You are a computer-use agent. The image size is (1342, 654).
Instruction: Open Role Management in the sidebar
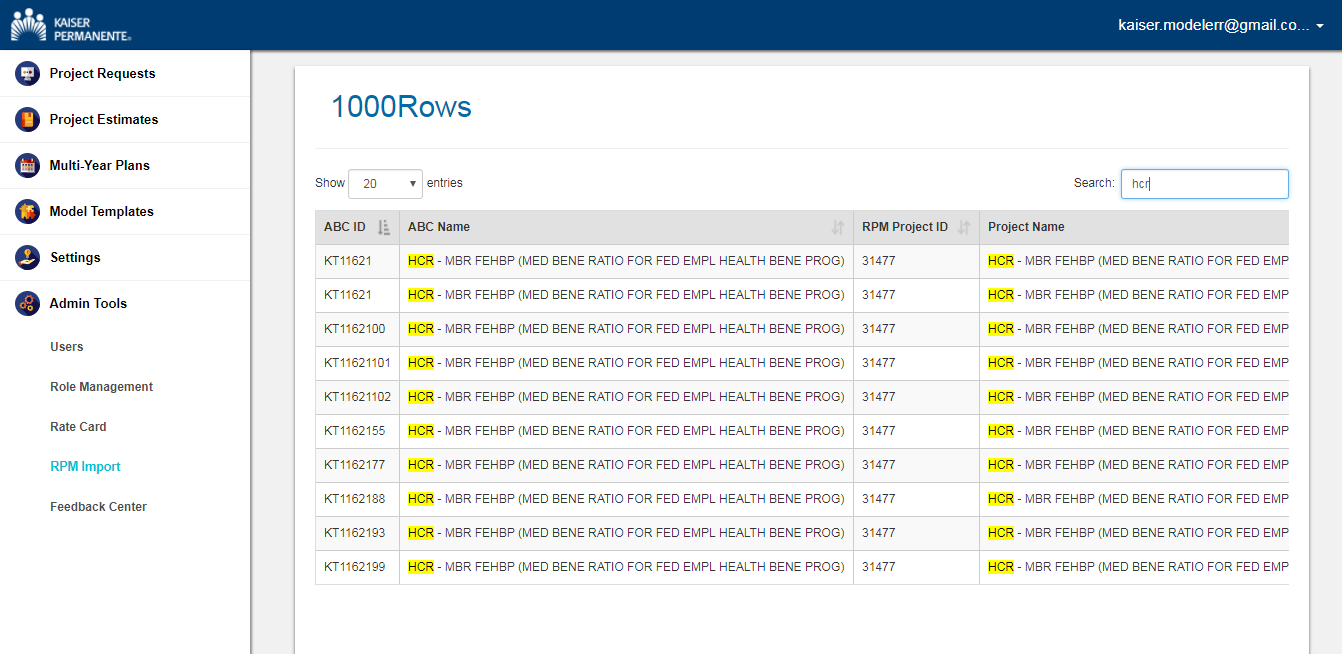101,387
